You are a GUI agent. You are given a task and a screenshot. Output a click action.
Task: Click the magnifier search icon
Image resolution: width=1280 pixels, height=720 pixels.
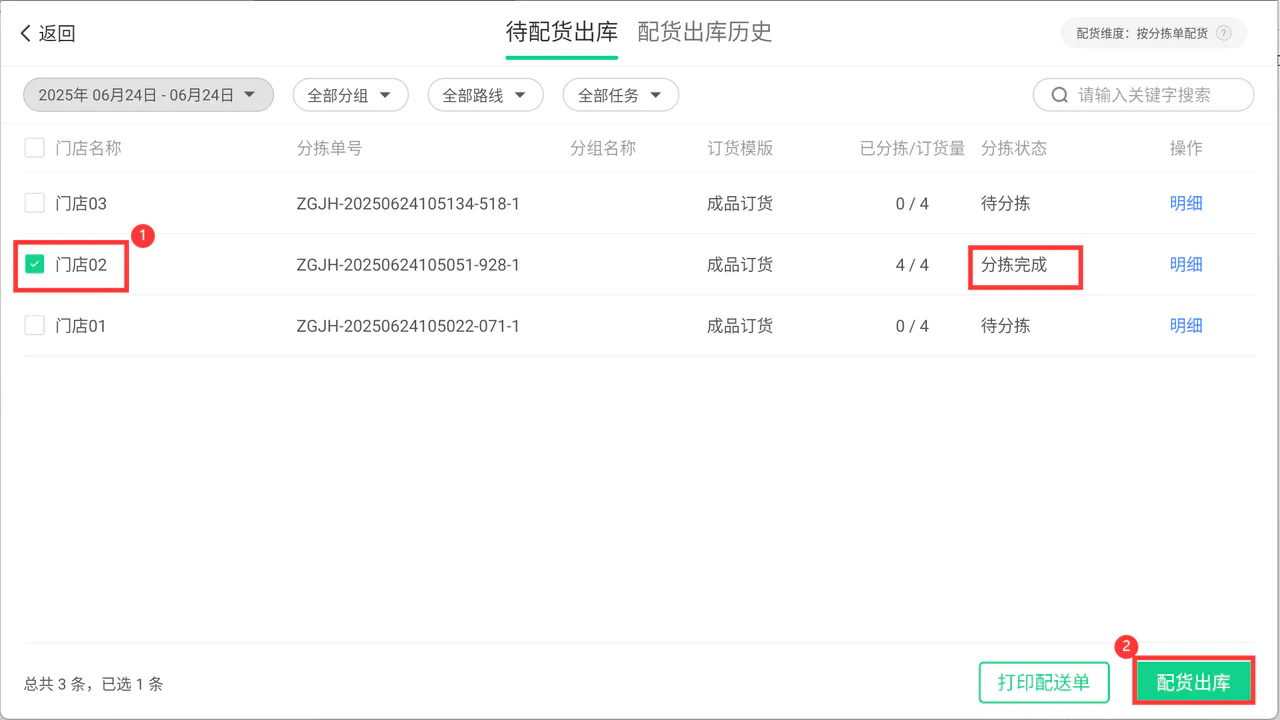pos(1060,95)
